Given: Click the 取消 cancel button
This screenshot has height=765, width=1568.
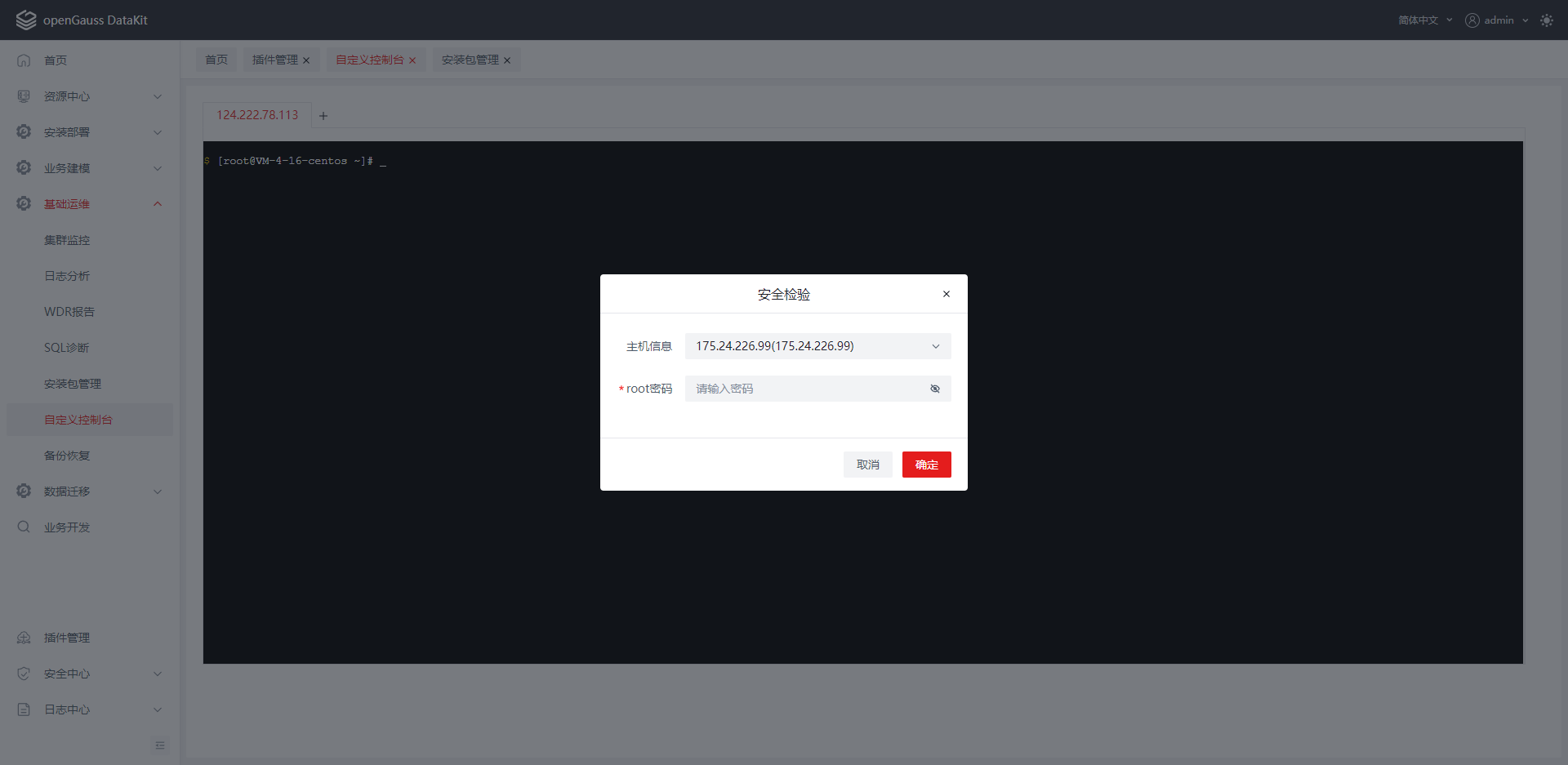Looking at the screenshot, I should pos(867,465).
